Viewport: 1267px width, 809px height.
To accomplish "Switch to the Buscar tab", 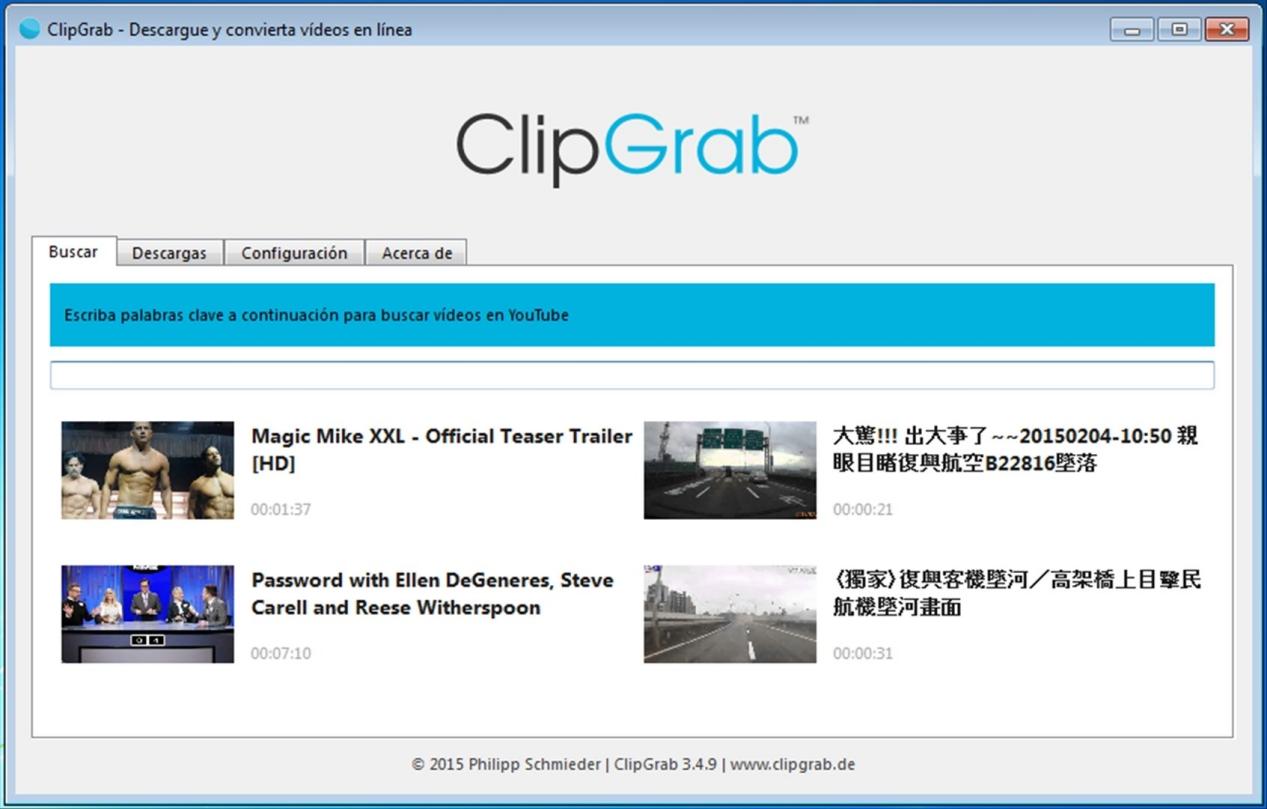I will (74, 252).
